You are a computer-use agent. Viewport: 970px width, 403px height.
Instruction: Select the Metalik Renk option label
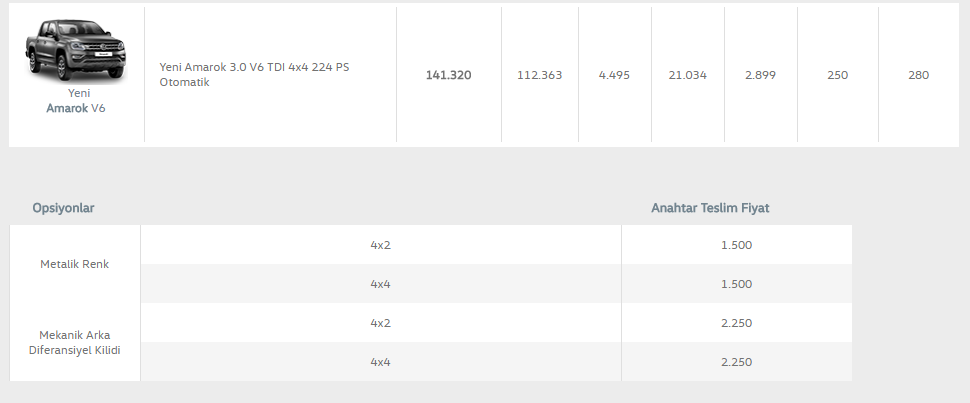pos(74,264)
